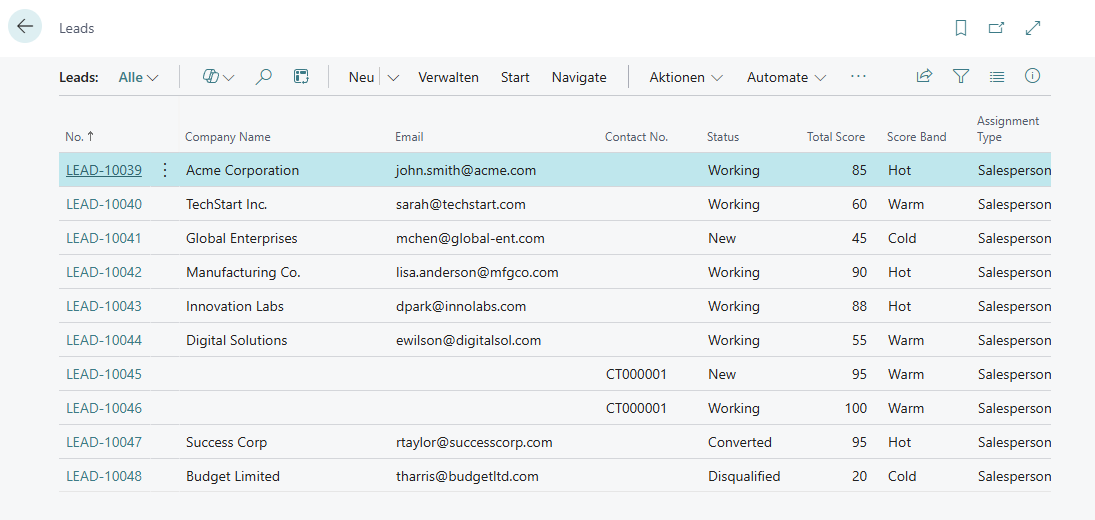Bookmark the Leads page

[960, 28]
